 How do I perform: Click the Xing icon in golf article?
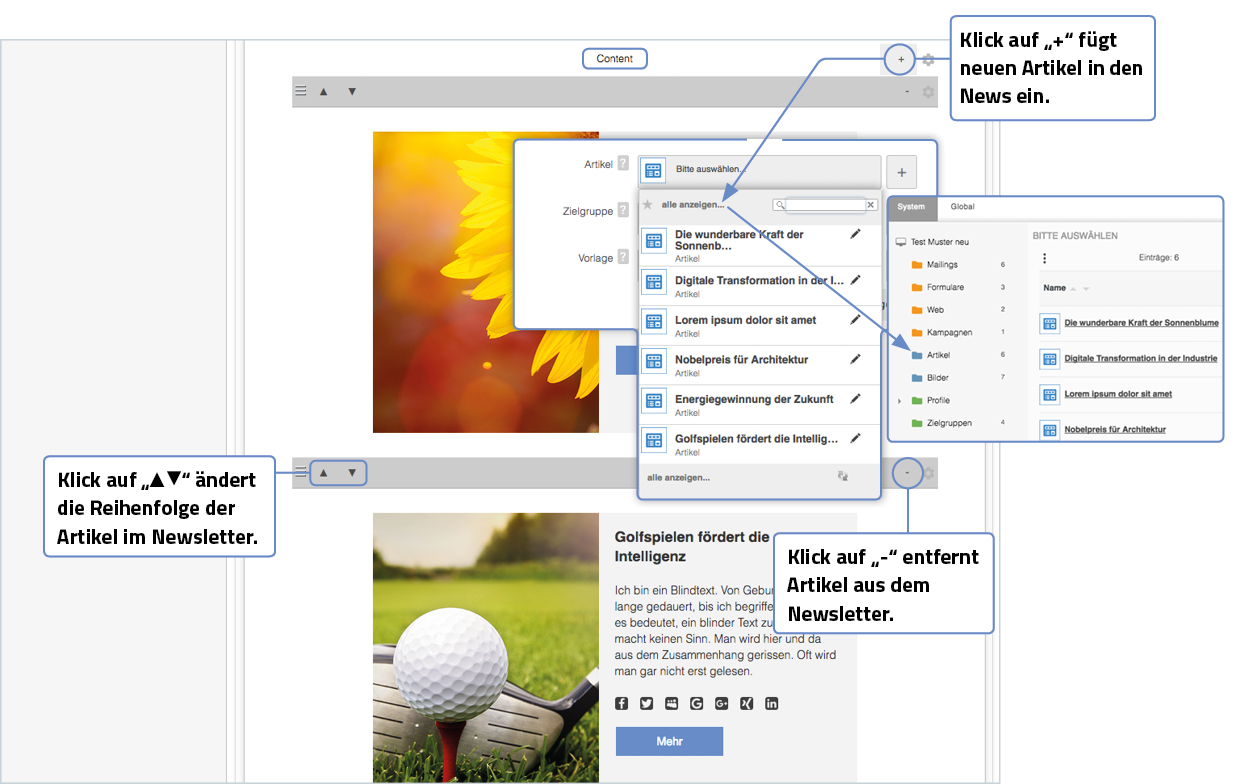(746, 703)
